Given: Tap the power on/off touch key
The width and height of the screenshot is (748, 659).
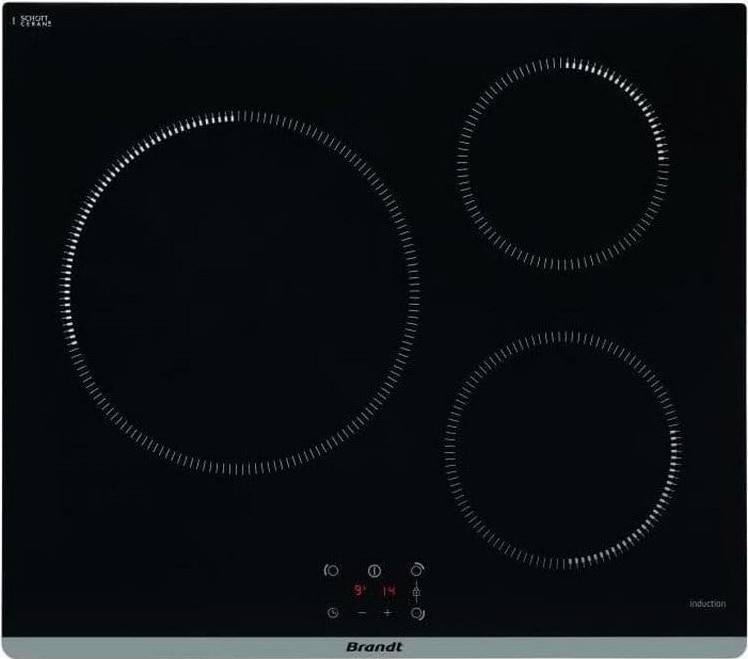Looking at the screenshot, I should click(375, 570).
